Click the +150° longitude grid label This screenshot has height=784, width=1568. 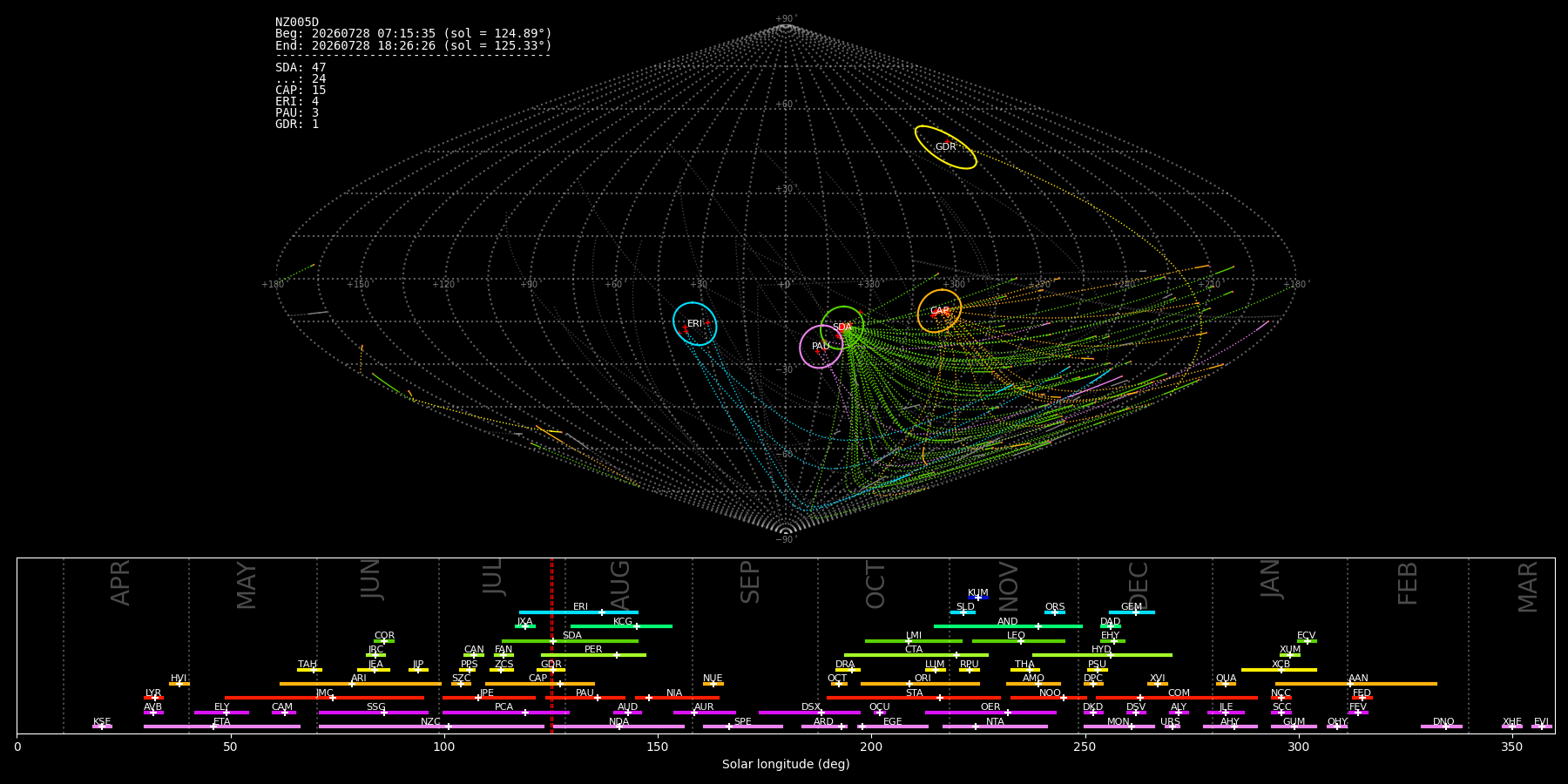(x=358, y=285)
